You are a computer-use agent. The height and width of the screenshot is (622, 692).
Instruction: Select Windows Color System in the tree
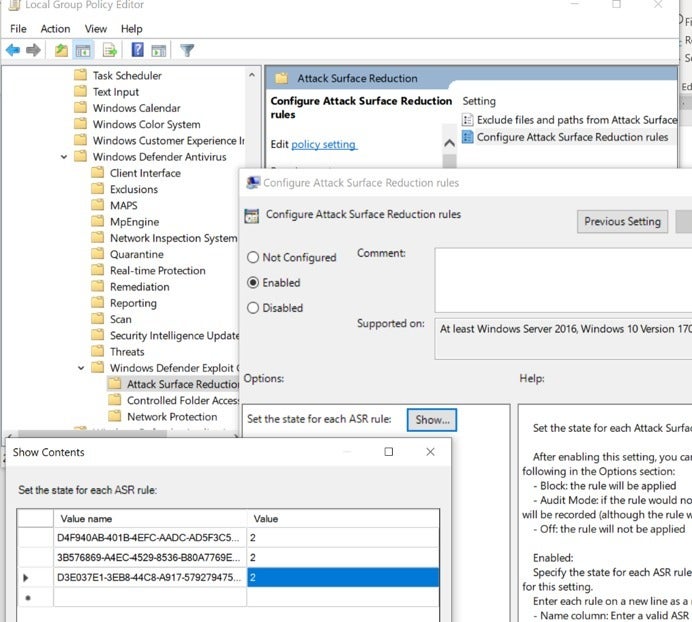(147, 124)
